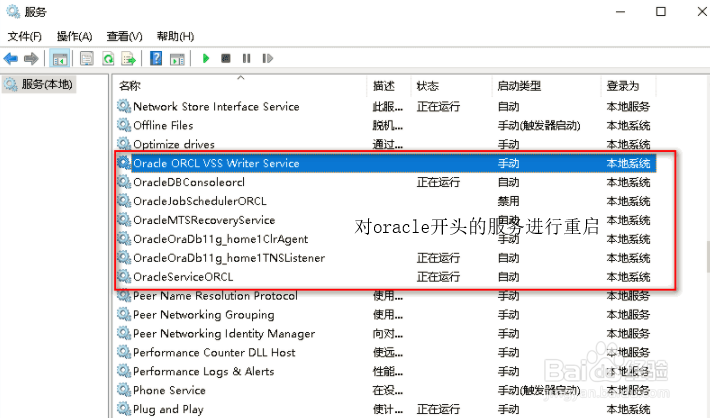
Task: Click gear icon of Offline Files row
Action: [x=124, y=125]
